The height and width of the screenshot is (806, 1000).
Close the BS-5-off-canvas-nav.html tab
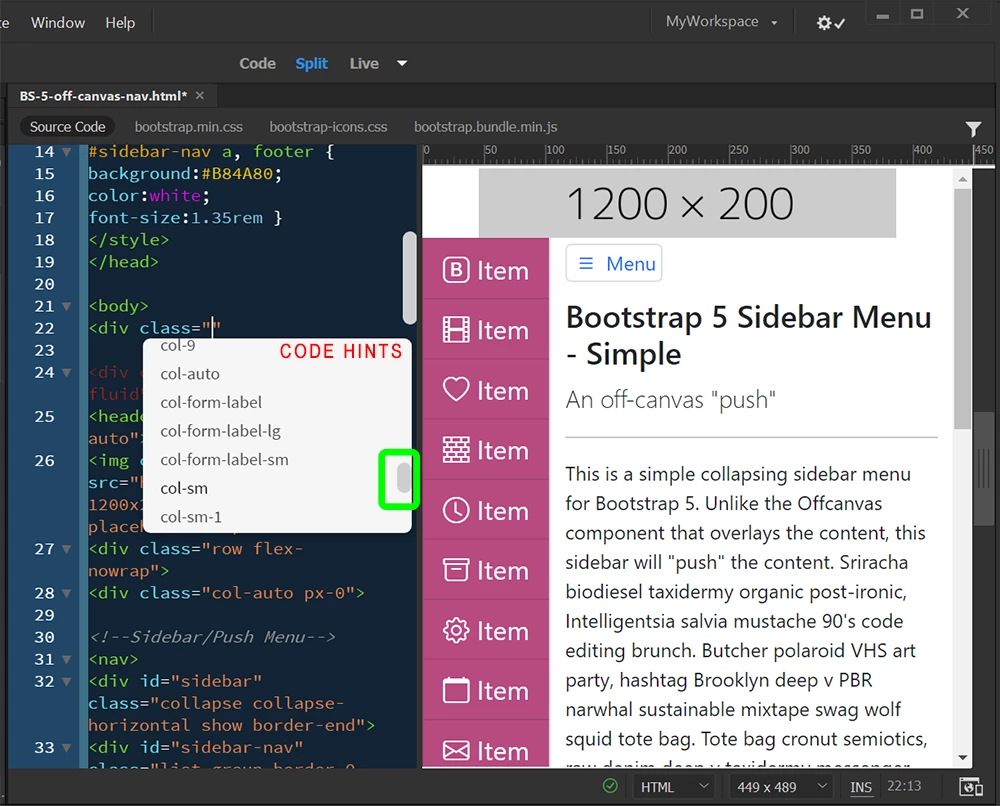coord(200,96)
